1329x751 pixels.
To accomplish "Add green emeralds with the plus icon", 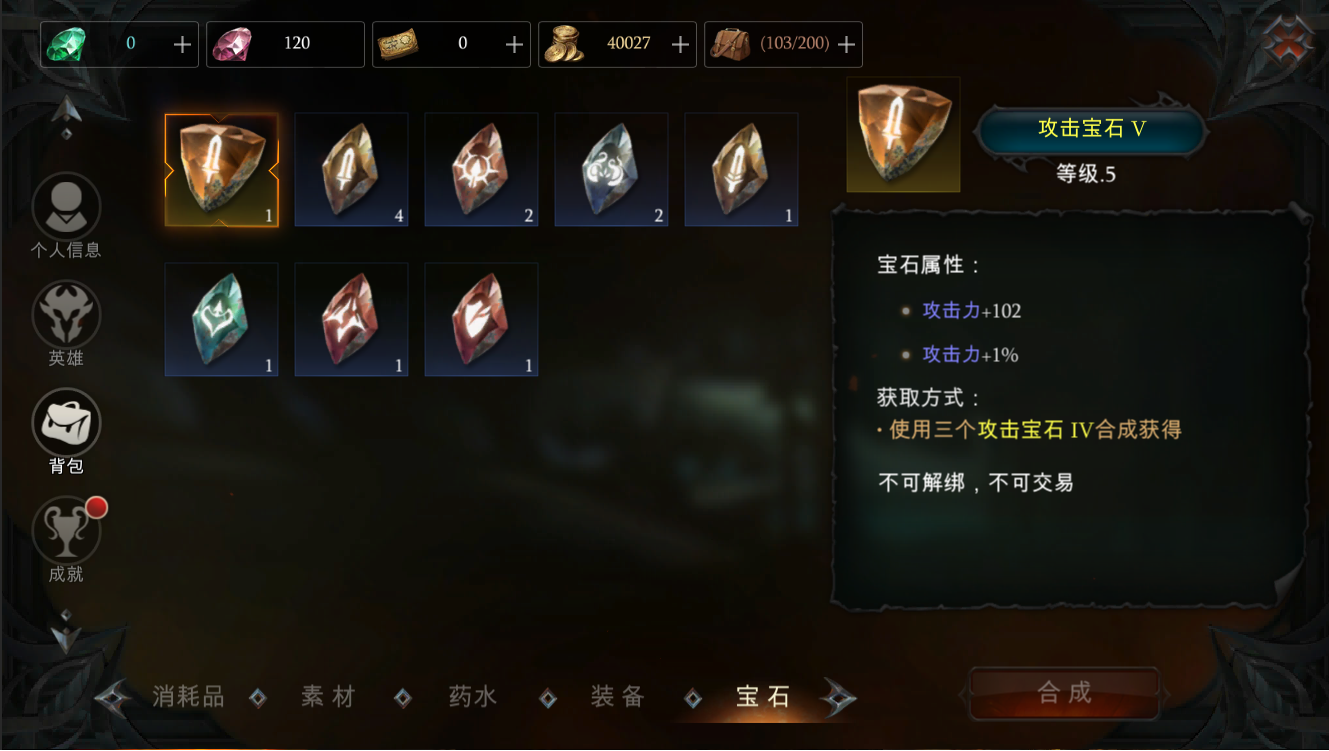I will [x=182, y=44].
